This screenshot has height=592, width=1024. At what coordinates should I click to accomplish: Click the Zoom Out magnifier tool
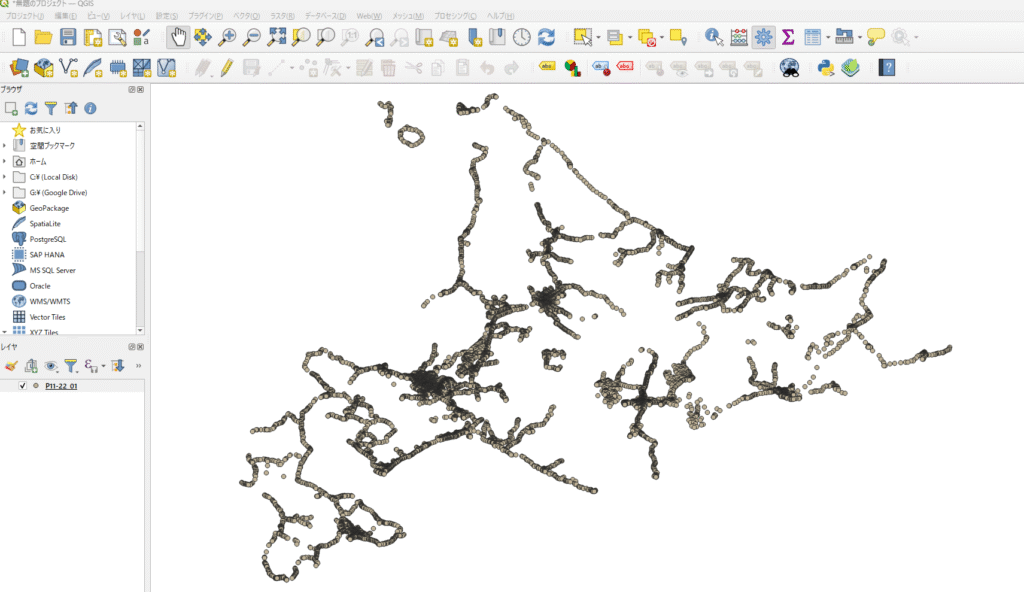click(251, 37)
